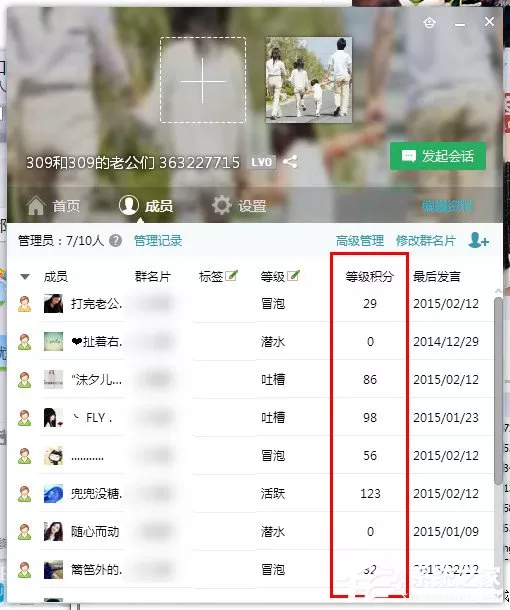
Task: Click the 发起会话 button
Action: tap(438, 156)
